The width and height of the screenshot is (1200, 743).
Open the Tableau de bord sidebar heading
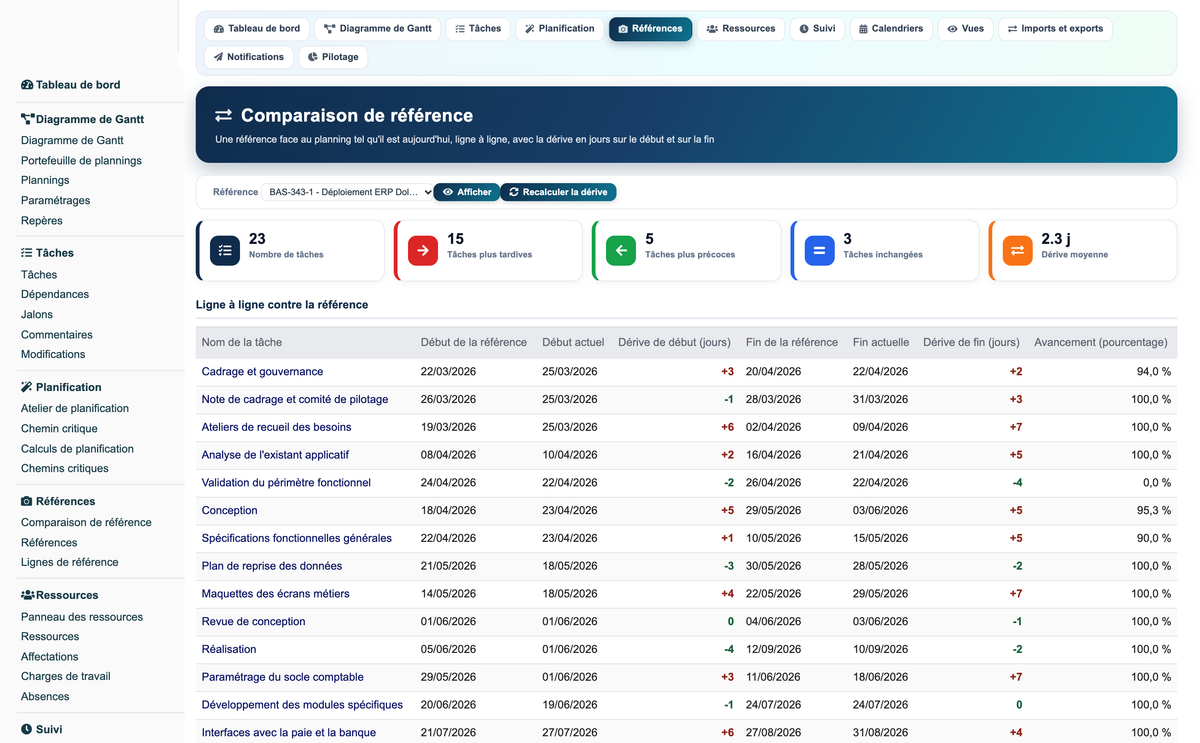(x=70, y=85)
